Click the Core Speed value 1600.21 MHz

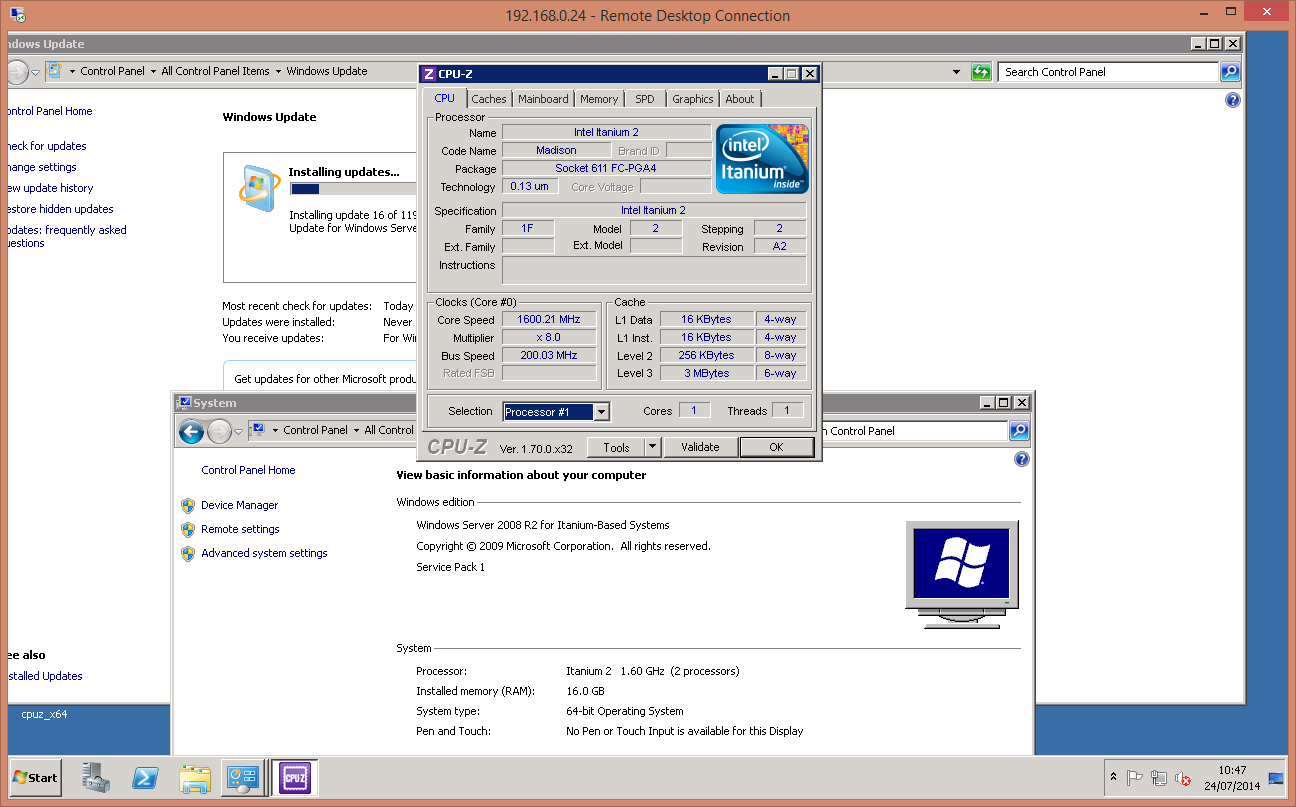click(548, 320)
